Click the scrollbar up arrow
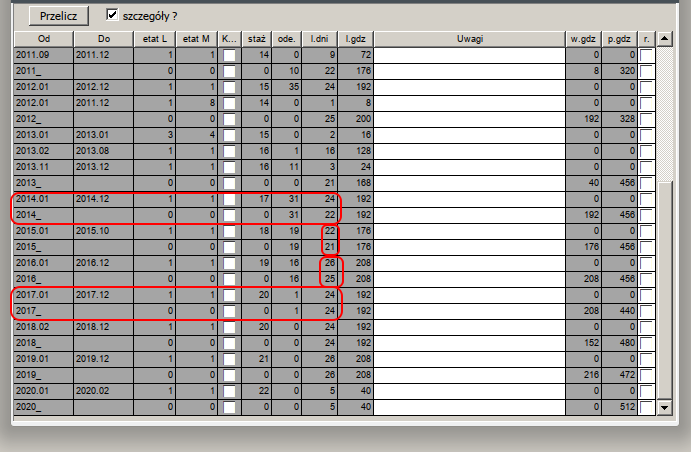This screenshot has height=452, width=691. pos(663,39)
